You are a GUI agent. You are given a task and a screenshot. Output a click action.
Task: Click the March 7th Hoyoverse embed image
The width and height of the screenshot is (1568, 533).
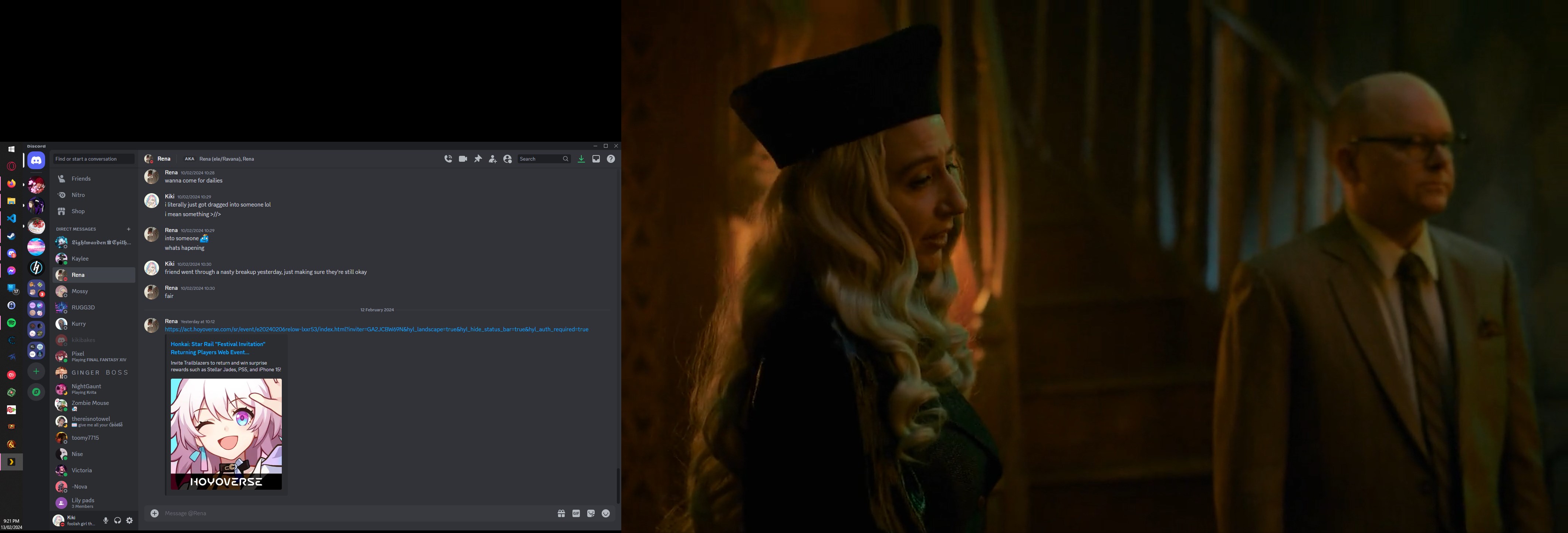(226, 434)
